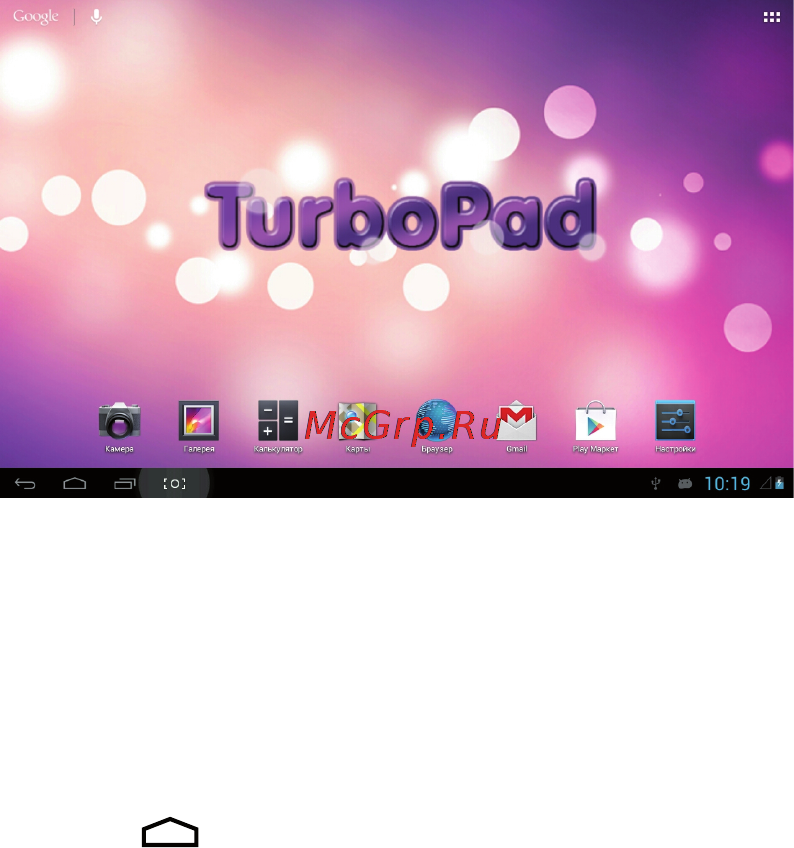Take a screenshot with the capture button

174,483
